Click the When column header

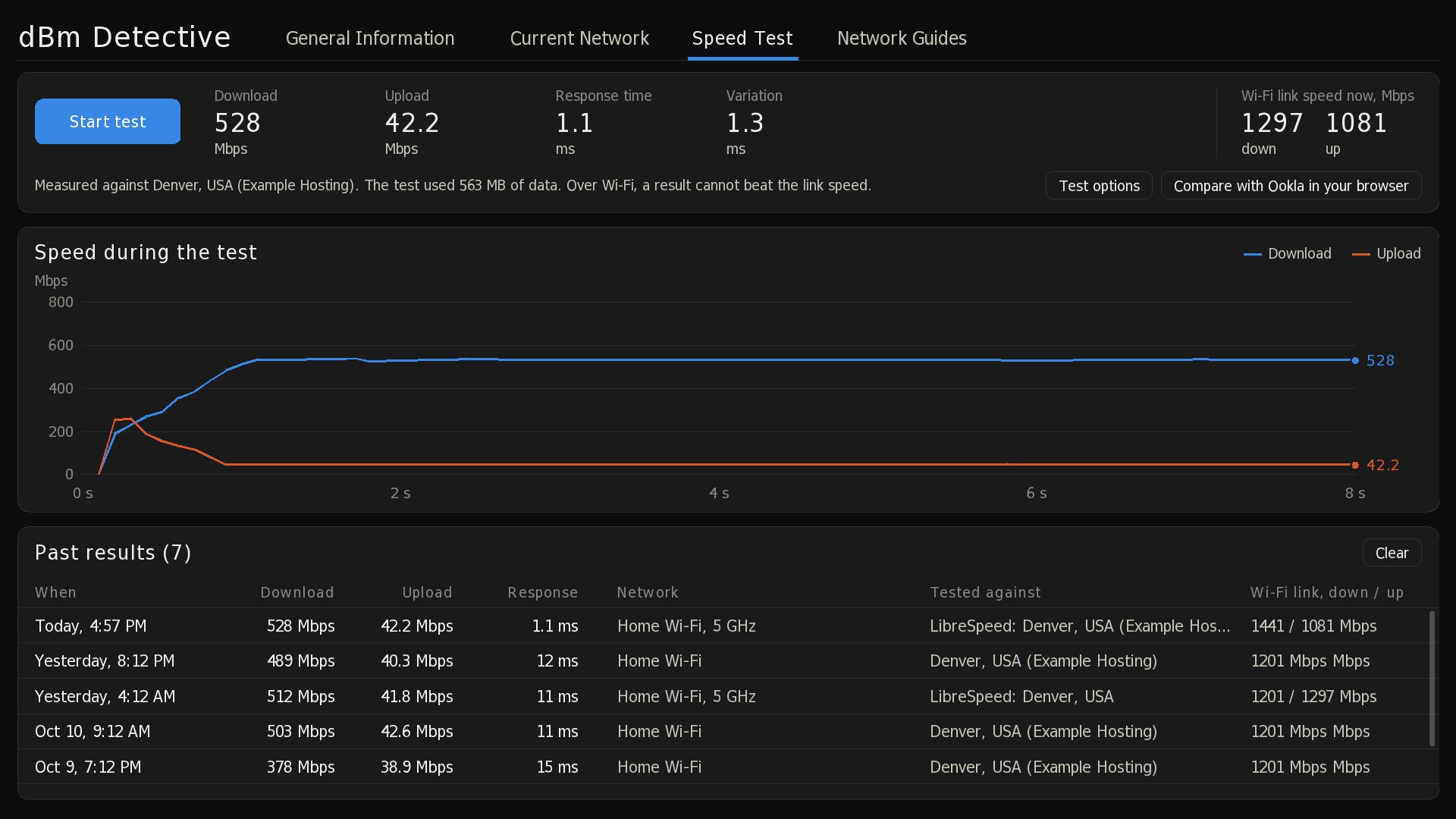click(55, 592)
